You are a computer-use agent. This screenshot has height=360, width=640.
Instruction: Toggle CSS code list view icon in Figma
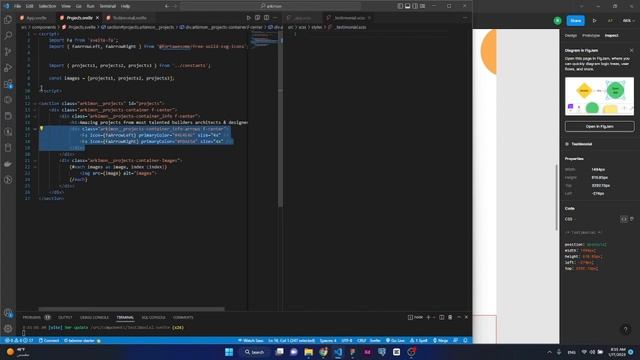(x=624, y=219)
